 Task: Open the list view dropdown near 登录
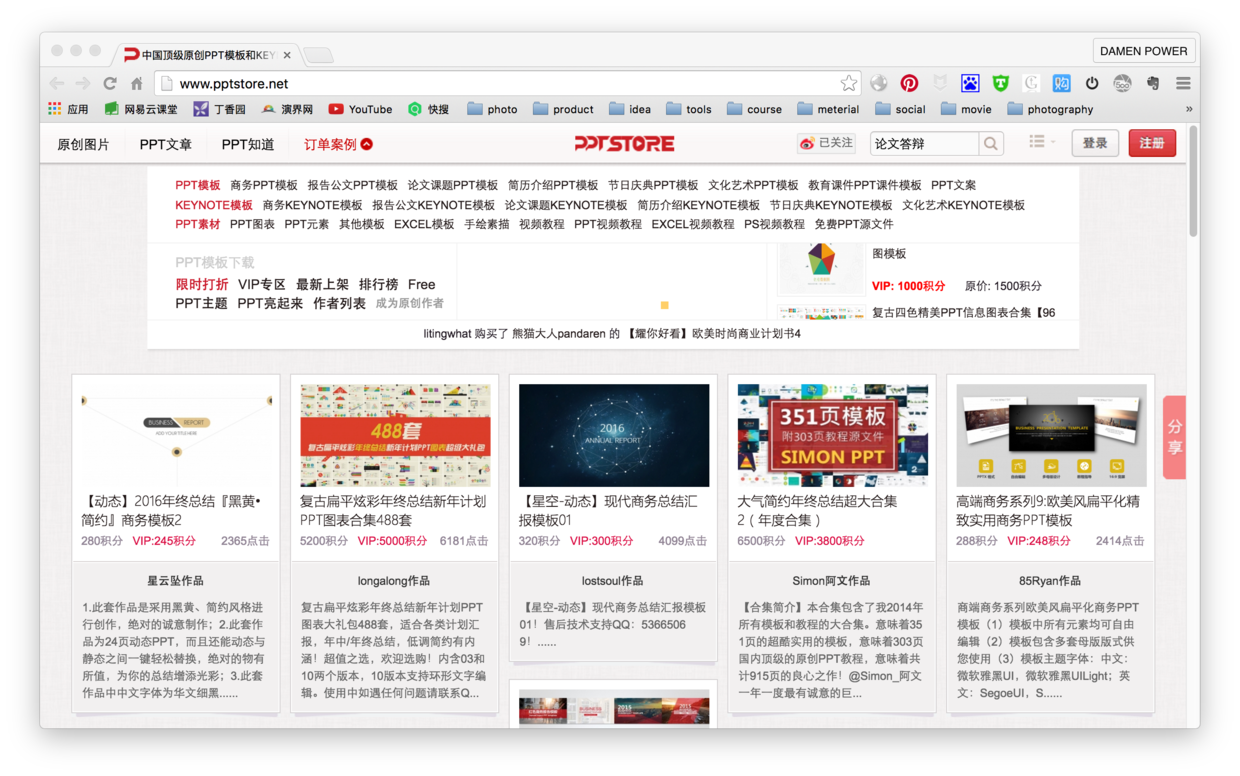pos(1042,143)
